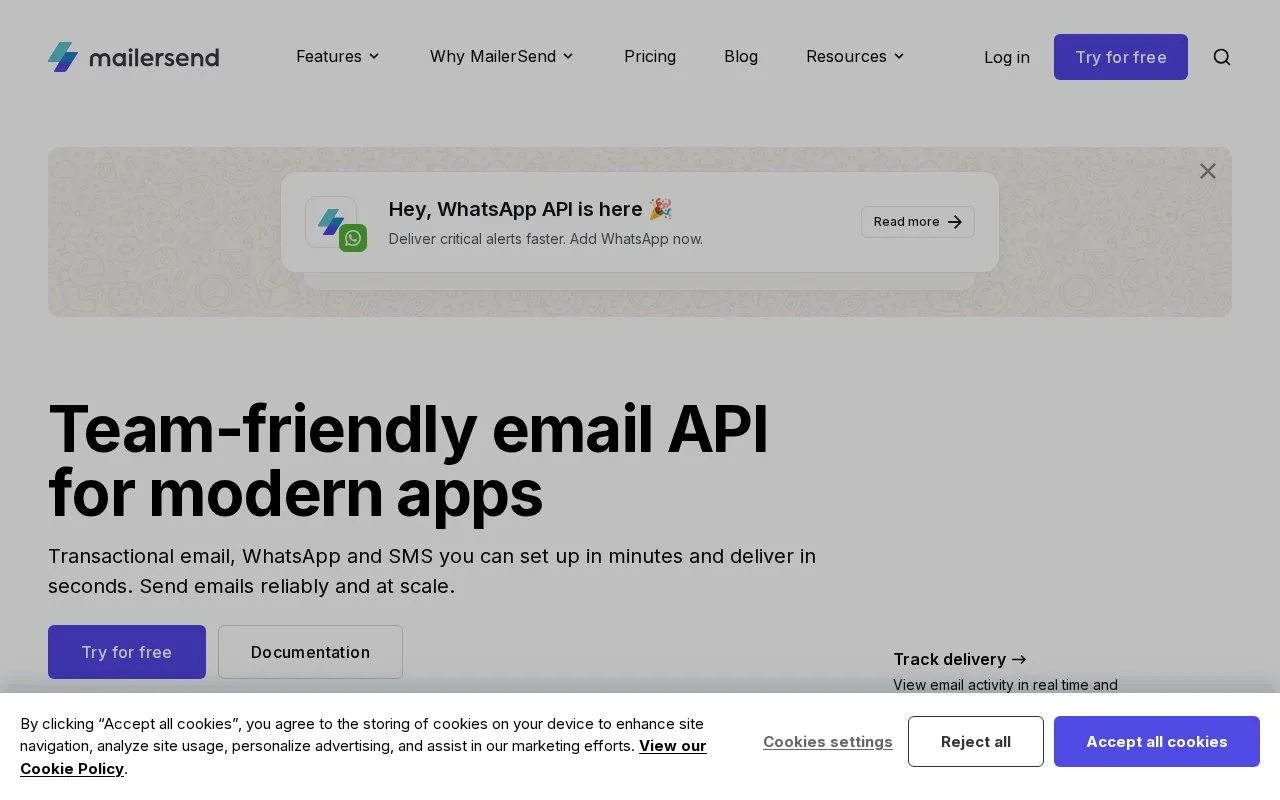Expand the Features dropdown menu
The height and width of the screenshot is (800, 1280).
pyautogui.click(x=338, y=56)
